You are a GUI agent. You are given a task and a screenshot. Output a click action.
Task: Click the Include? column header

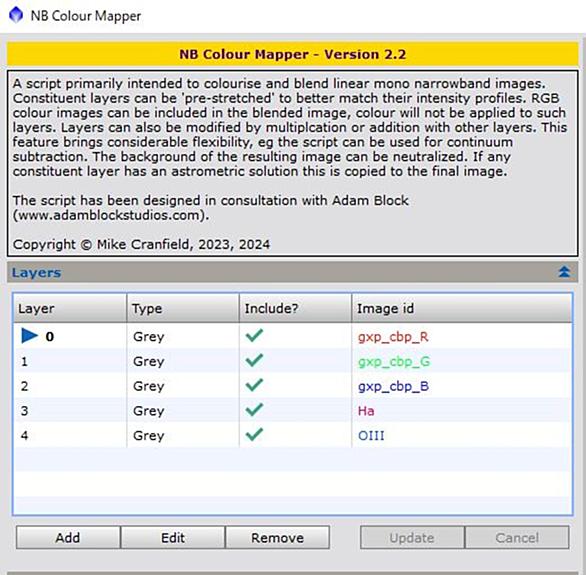(x=296, y=308)
